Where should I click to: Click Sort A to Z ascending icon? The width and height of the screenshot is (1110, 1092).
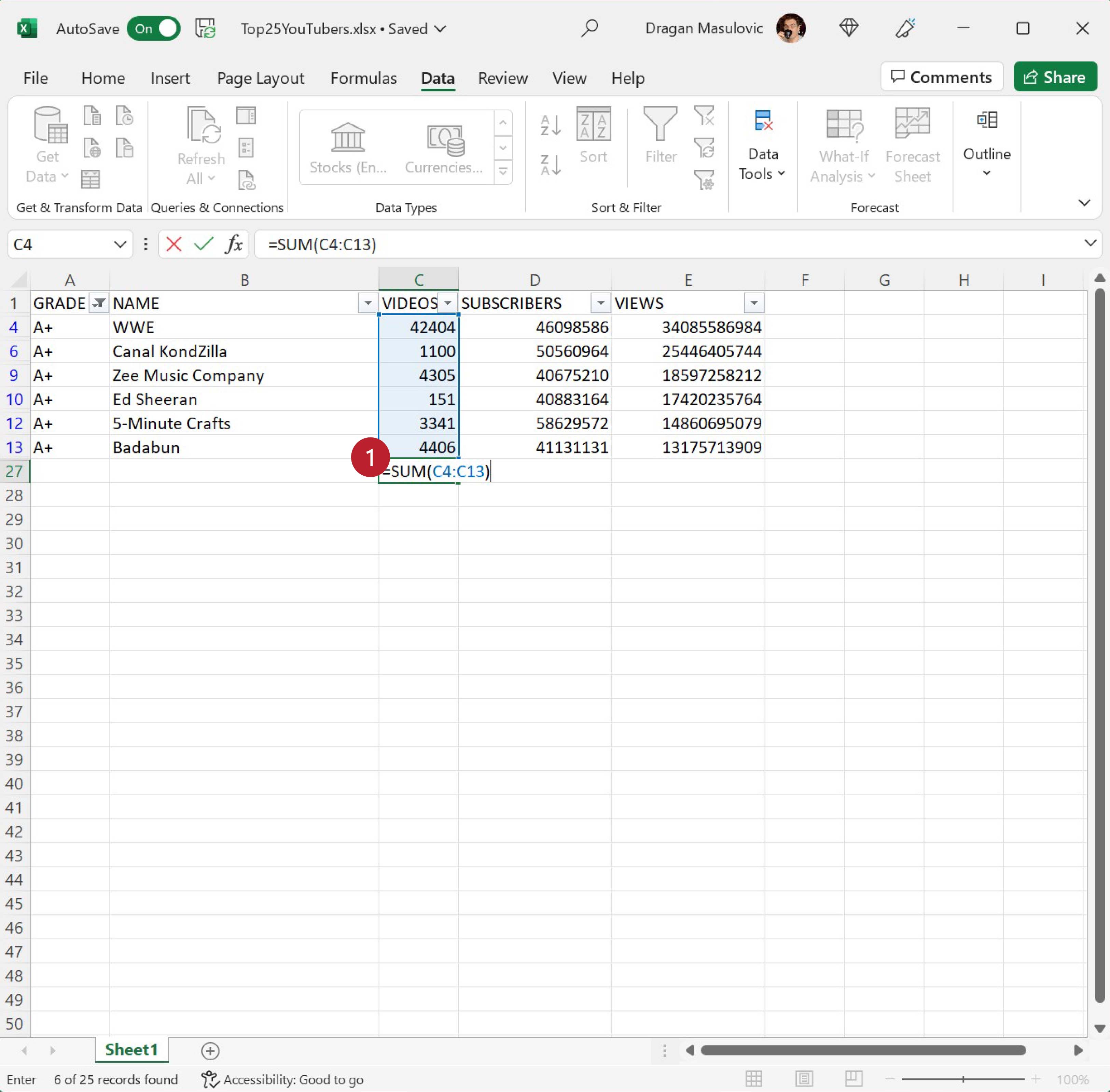pos(550,125)
